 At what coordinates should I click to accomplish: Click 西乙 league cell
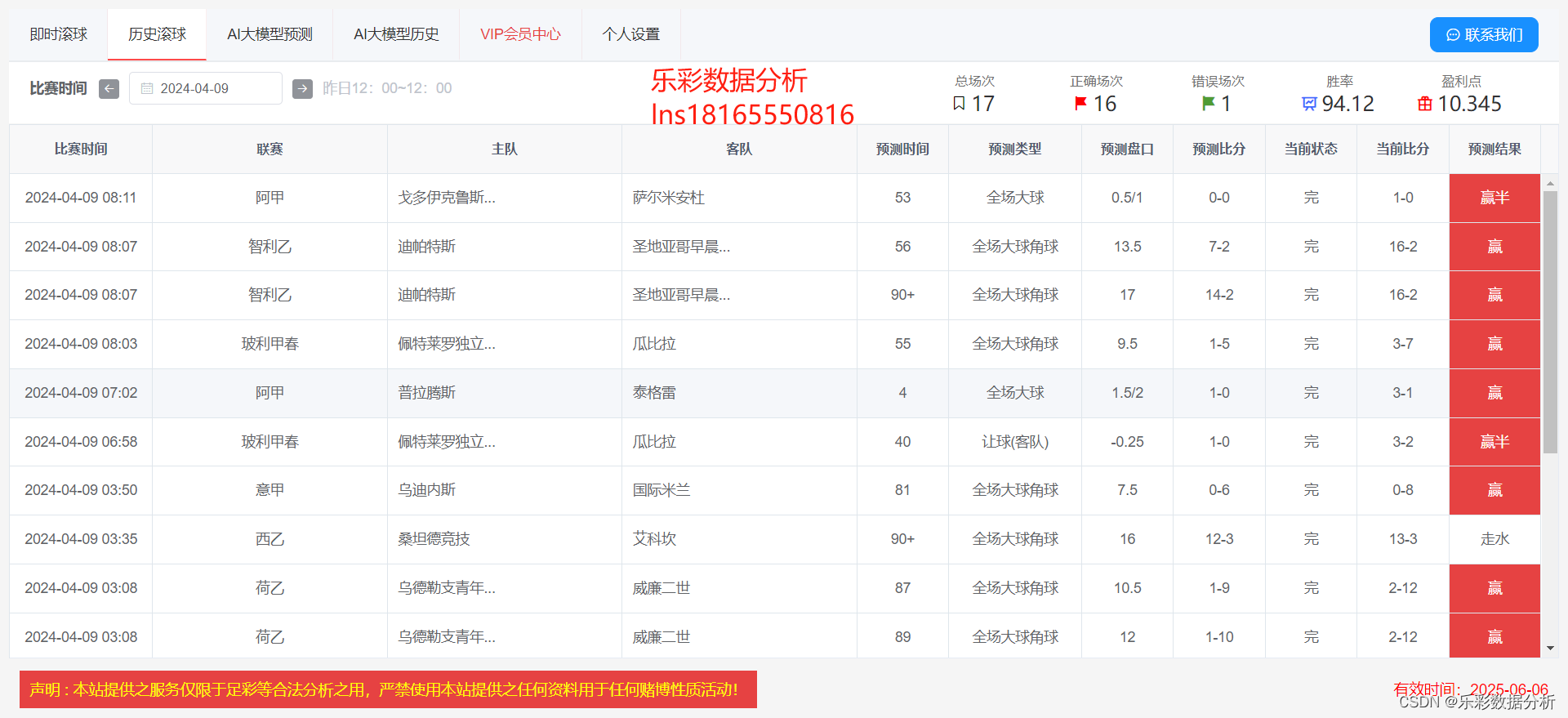[269, 539]
